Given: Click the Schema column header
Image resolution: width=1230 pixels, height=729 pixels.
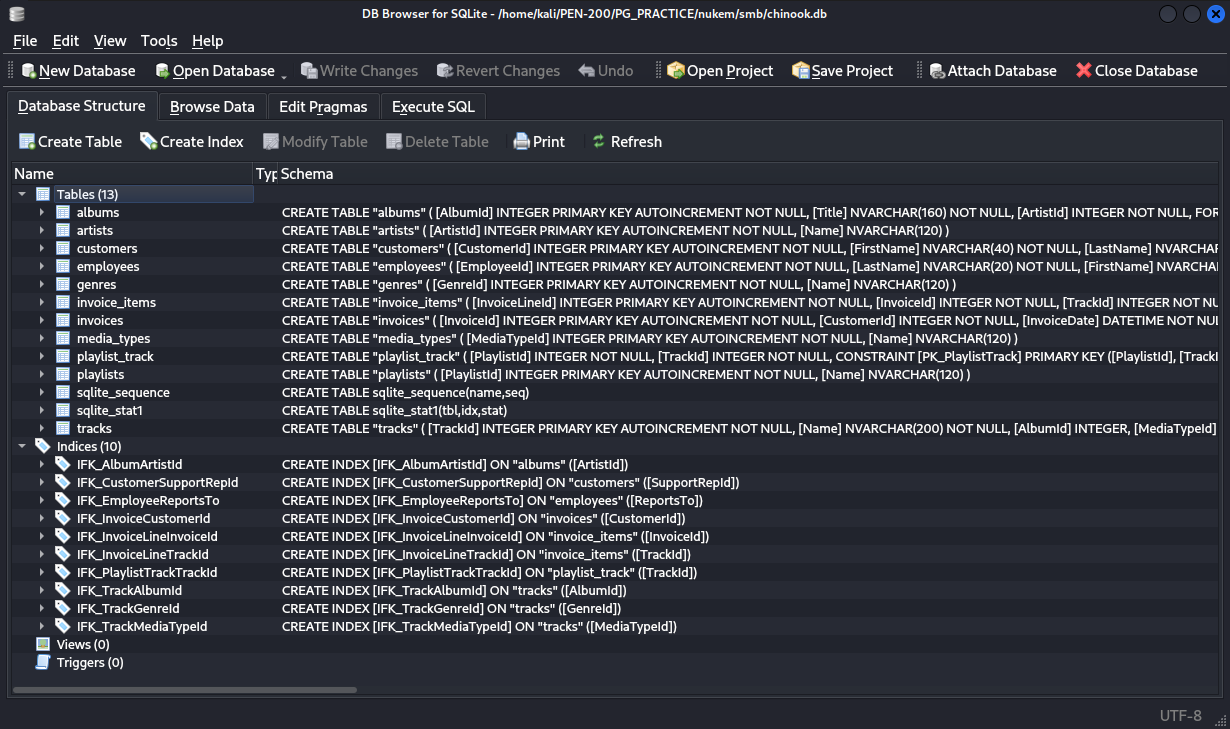Looking at the screenshot, I should coord(748,174).
